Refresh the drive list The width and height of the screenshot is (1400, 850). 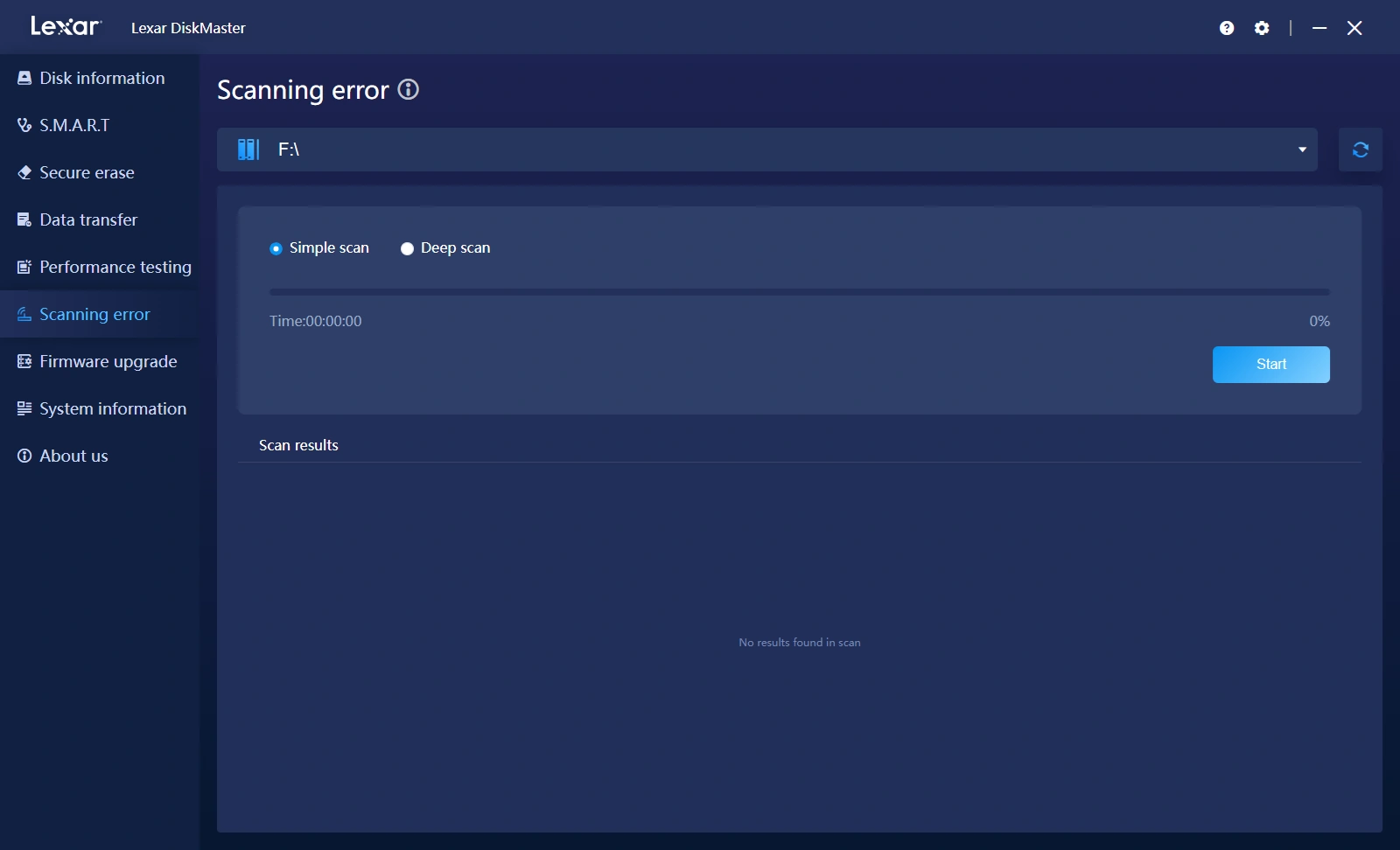coord(1361,150)
